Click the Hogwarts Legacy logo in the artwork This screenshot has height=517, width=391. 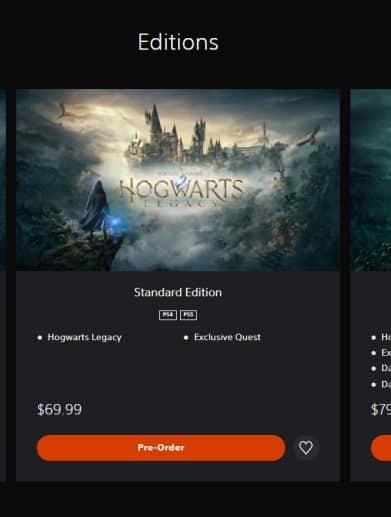click(x=181, y=192)
